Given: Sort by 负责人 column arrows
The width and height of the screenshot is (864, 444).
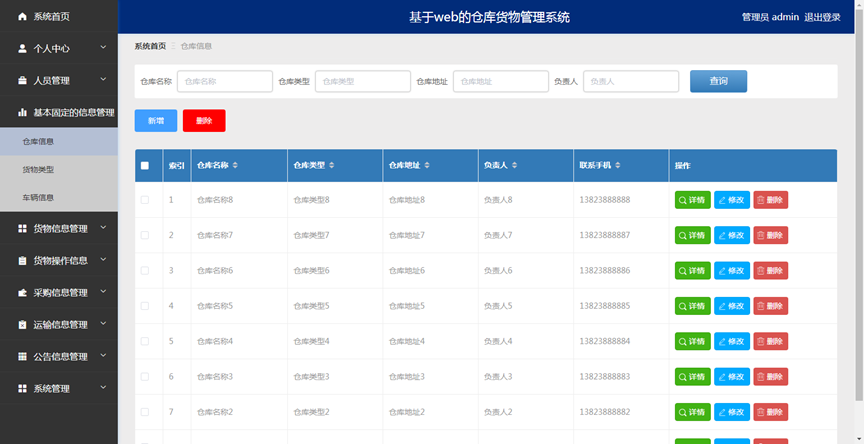Looking at the screenshot, I should coord(514,165).
